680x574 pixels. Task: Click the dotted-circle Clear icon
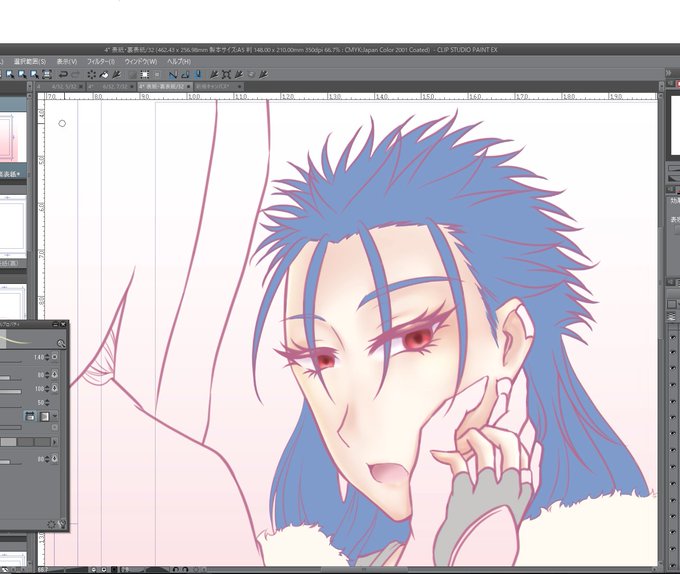[92, 75]
